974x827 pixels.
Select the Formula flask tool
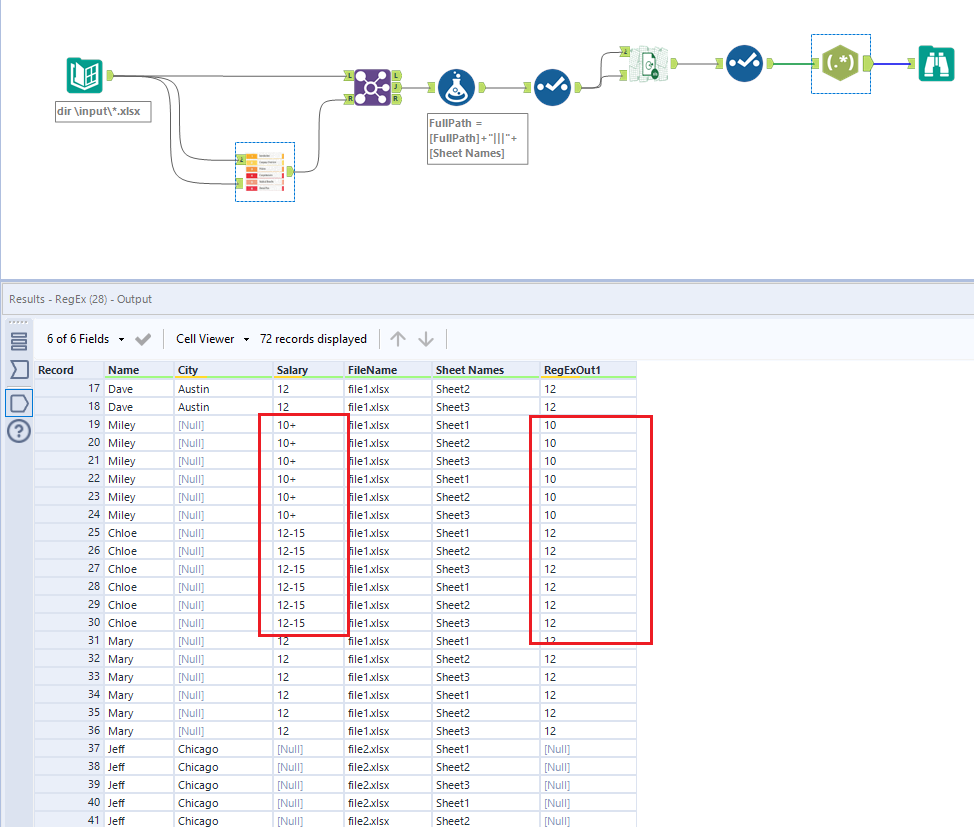[x=457, y=87]
